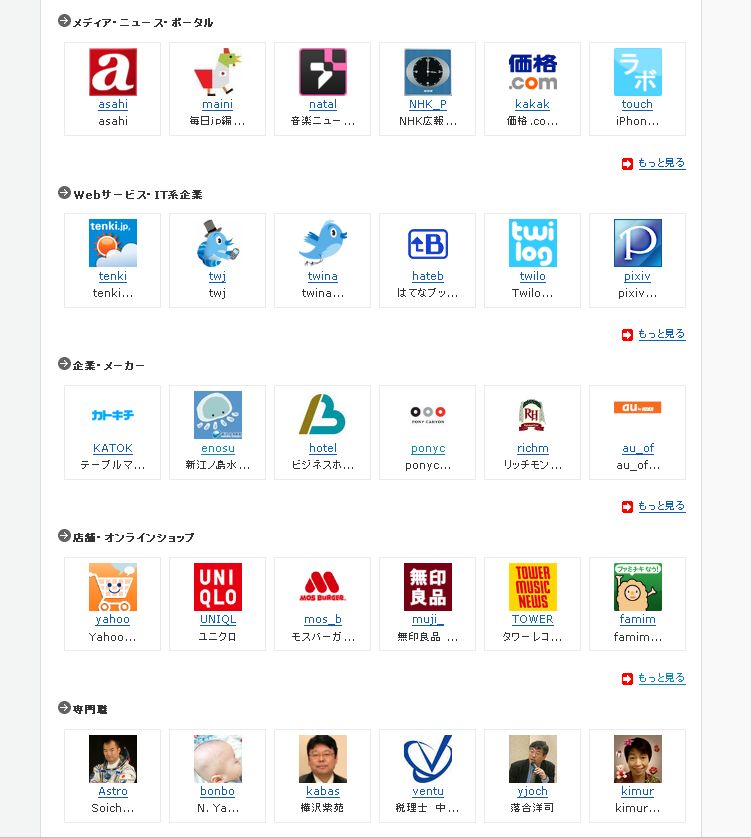Screen dimensions: 751x838
Task: Open the muji_ username link
Action: pyautogui.click(x=428, y=619)
